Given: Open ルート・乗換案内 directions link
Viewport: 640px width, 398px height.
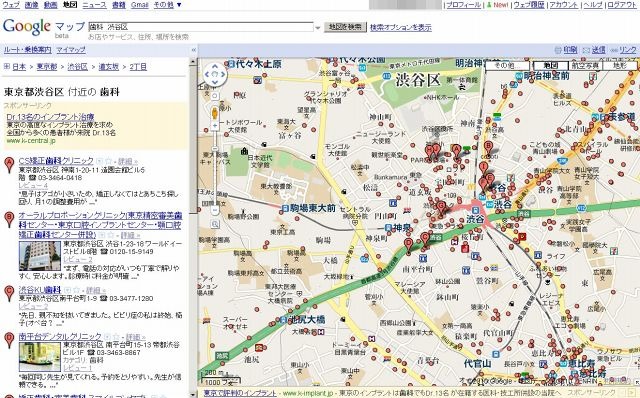Looking at the screenshot, I should tap(27, 50).
